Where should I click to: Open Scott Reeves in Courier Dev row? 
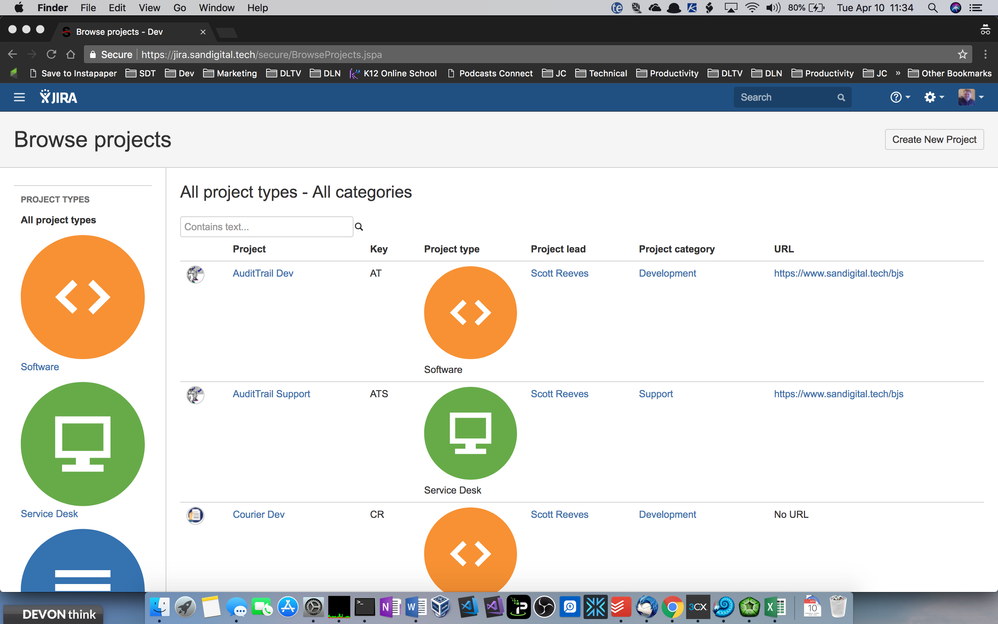coord(559,514)
